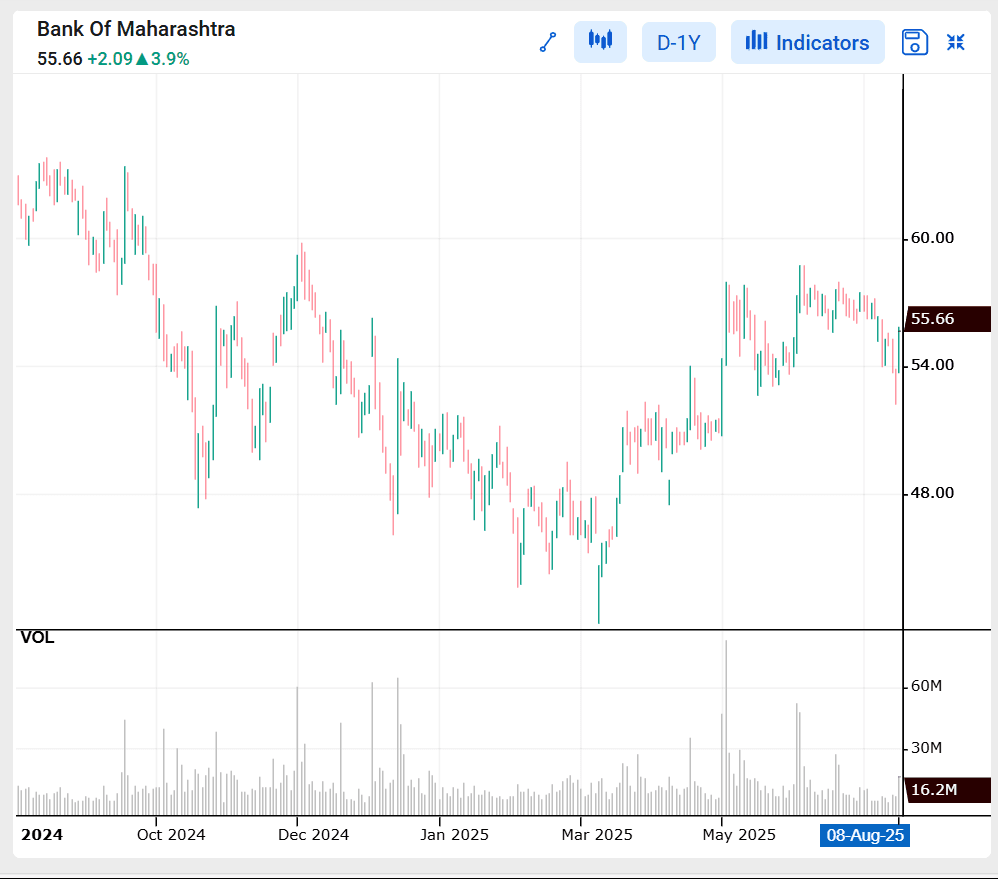Image resolution: width=998 pixels, height=879 pixels.
Task: Click the save chart floppy icon
Action: (x=915, y=42)
